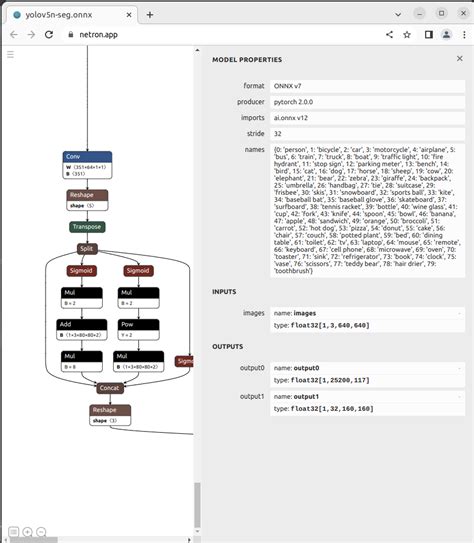Viewport: 474px width, 543px height.
Task: Reload the netron.app page
Action: coord(49,34)
